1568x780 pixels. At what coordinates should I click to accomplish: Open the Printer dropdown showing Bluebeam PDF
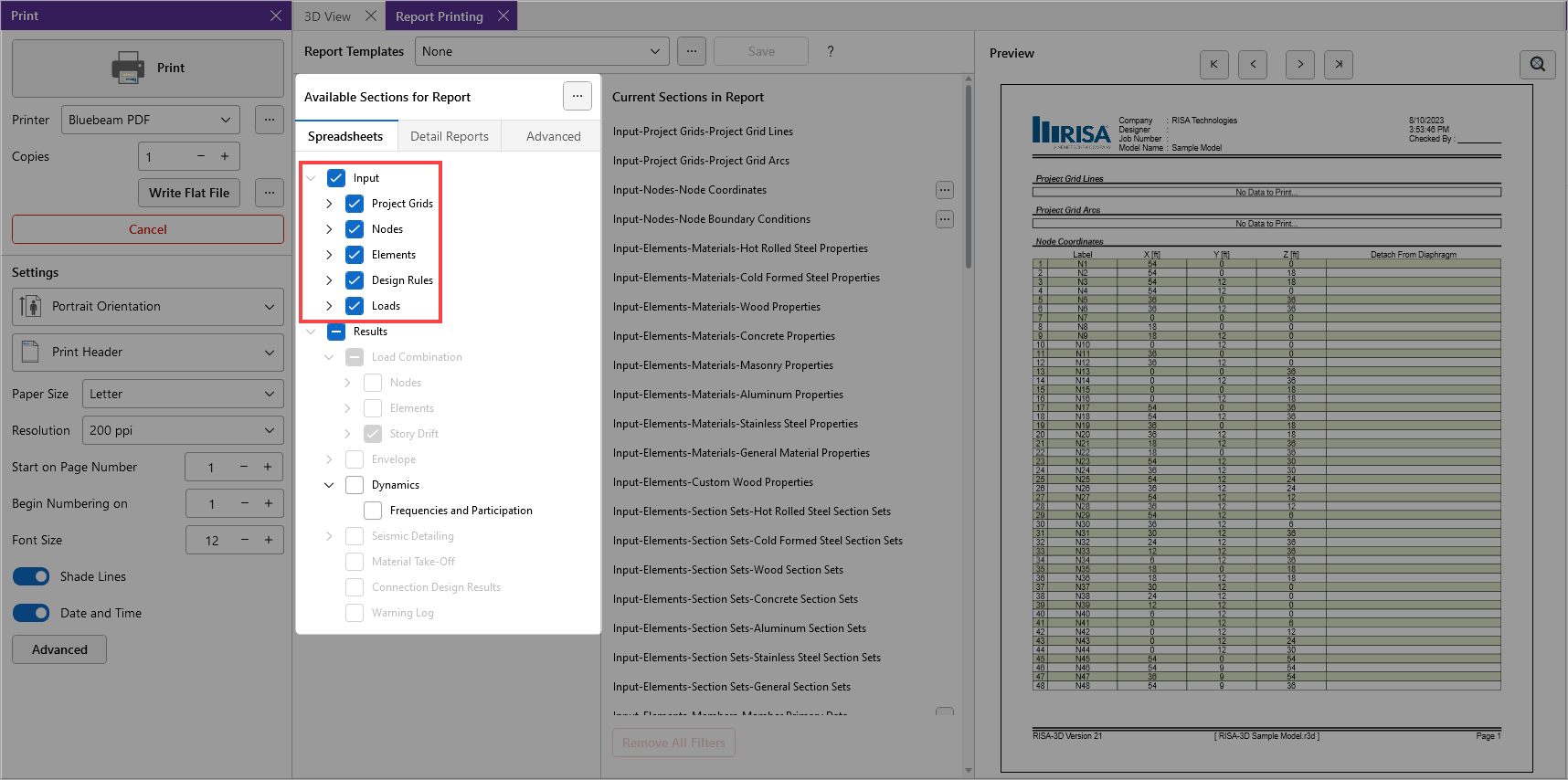click(x=151, y=120)
